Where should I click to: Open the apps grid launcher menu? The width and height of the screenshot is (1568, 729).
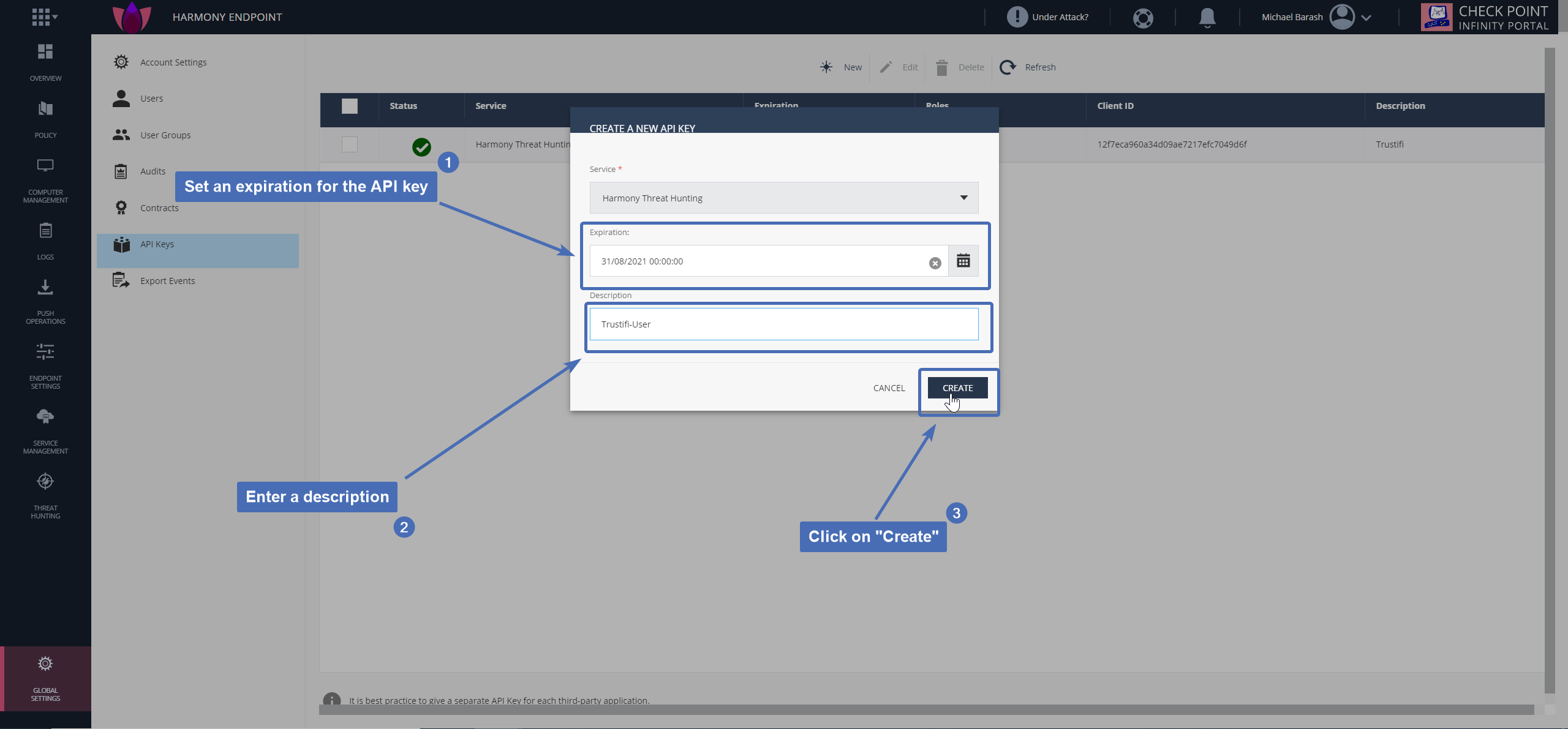45,17
